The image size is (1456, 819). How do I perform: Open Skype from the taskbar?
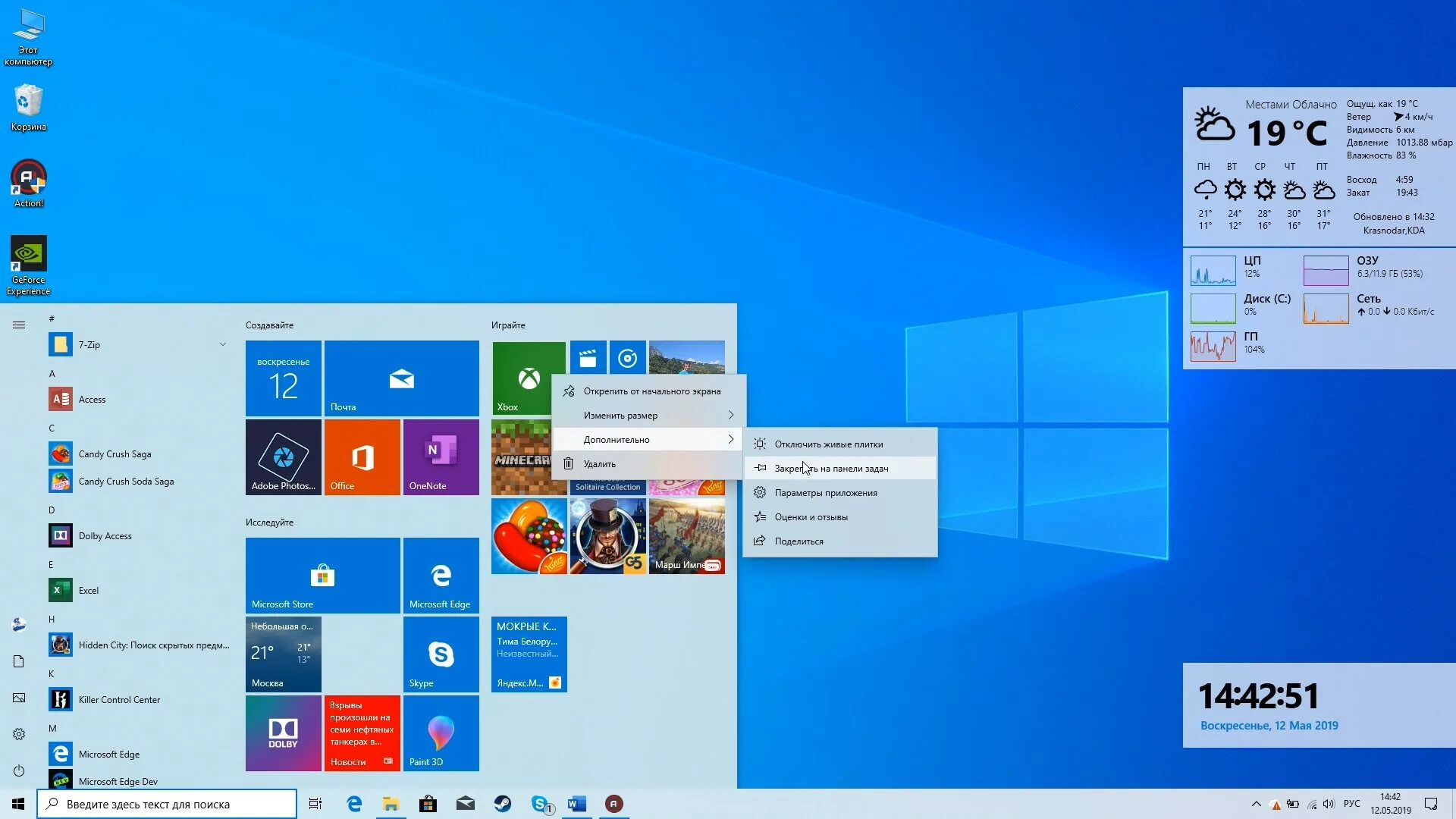point(540,804)
